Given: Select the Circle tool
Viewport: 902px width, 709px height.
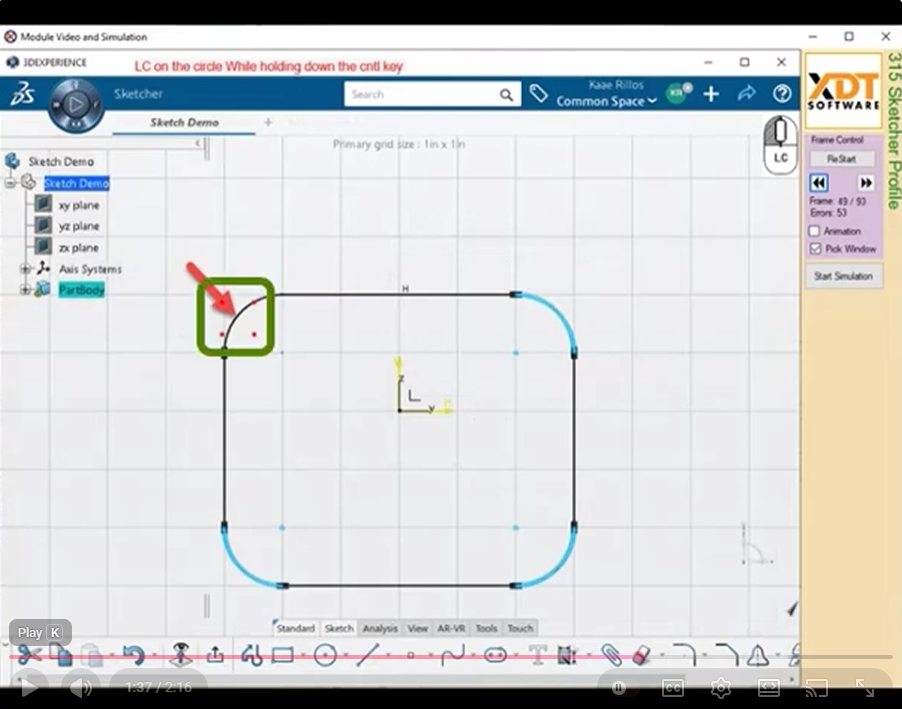Looking at the screenshot, I should [325, 655].
